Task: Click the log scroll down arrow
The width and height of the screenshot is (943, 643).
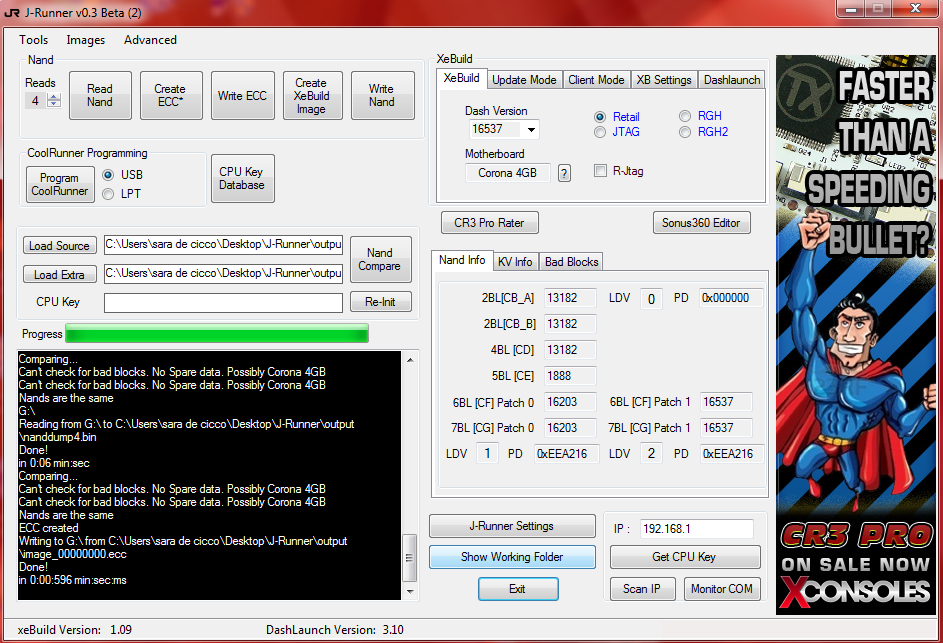Action: 410,592
